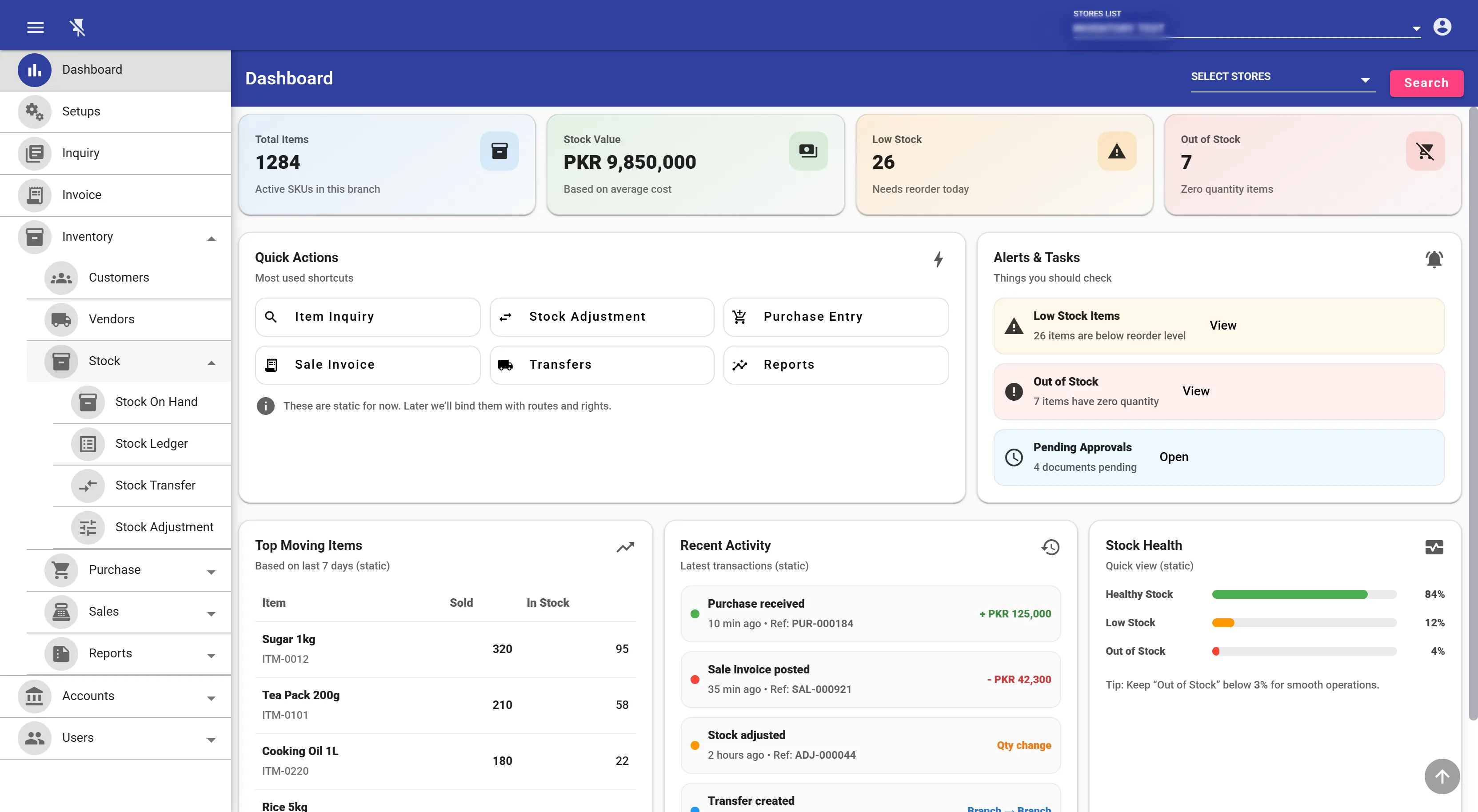Image resolution: width=1478 pixels, height=812 pixels.
Task: Click the Tea Pack 200g row
Action: [446, 705]
